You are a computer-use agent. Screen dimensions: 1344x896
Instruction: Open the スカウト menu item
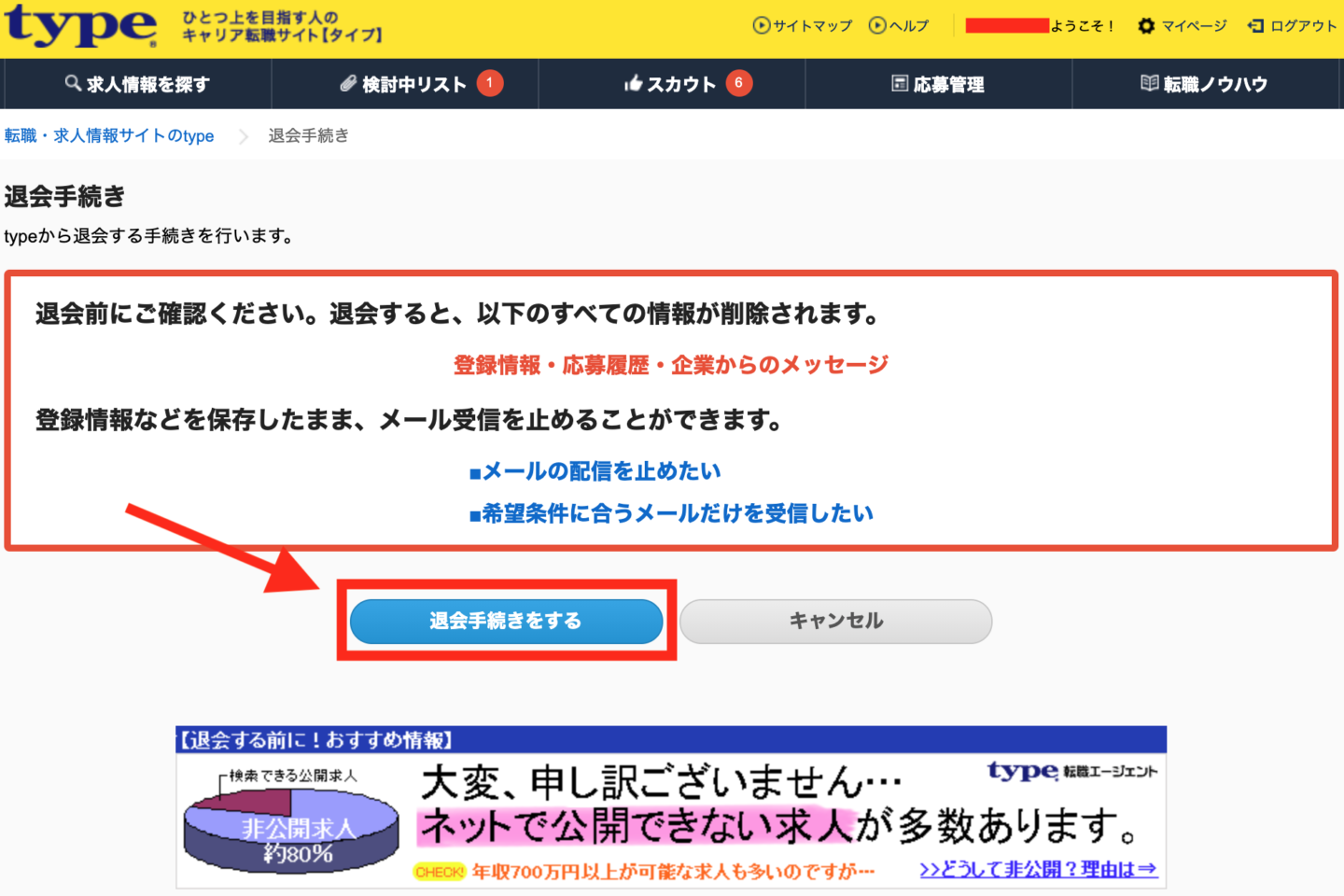pos(672,84)
